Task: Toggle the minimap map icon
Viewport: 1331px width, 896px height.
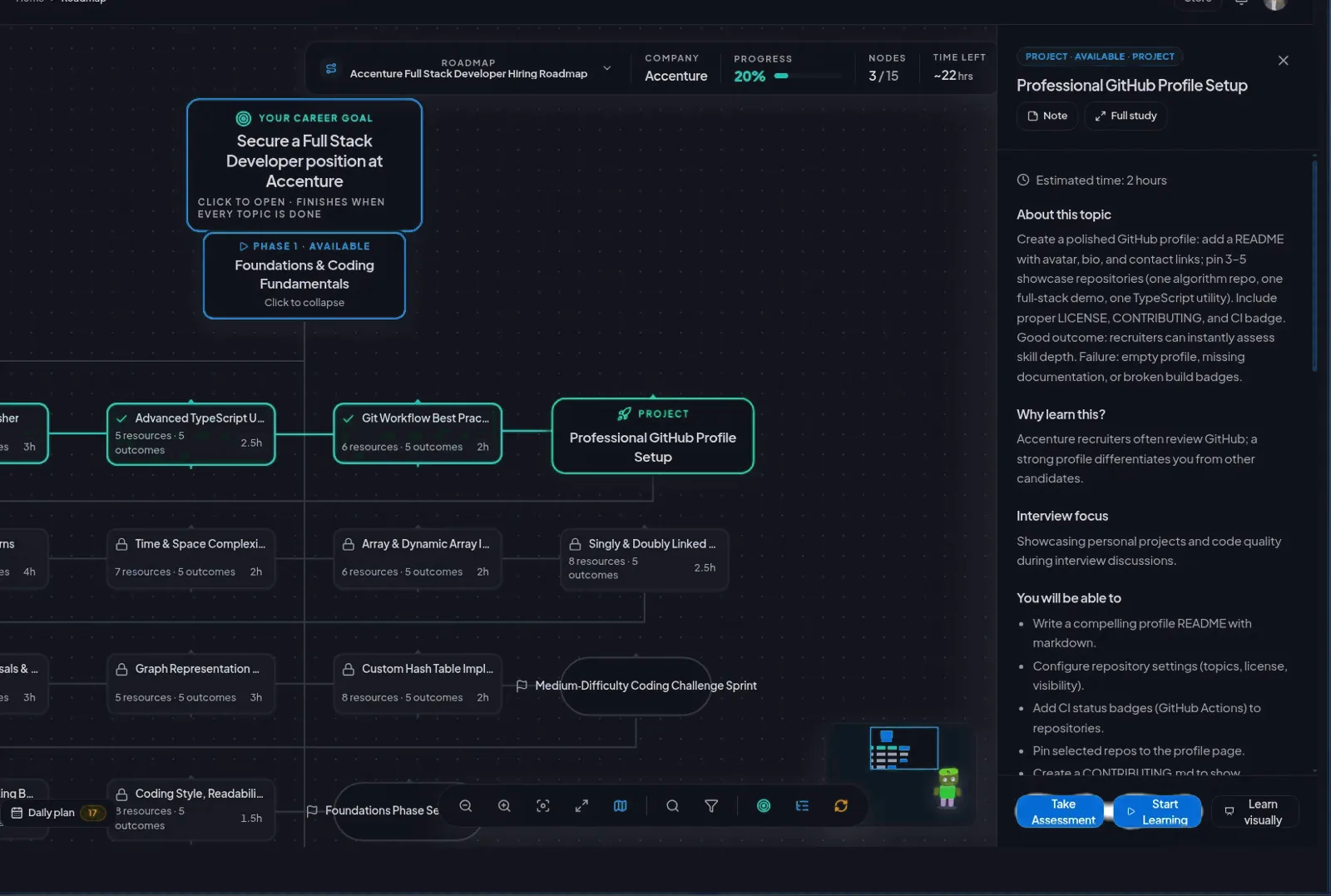Action: [621, 806]
